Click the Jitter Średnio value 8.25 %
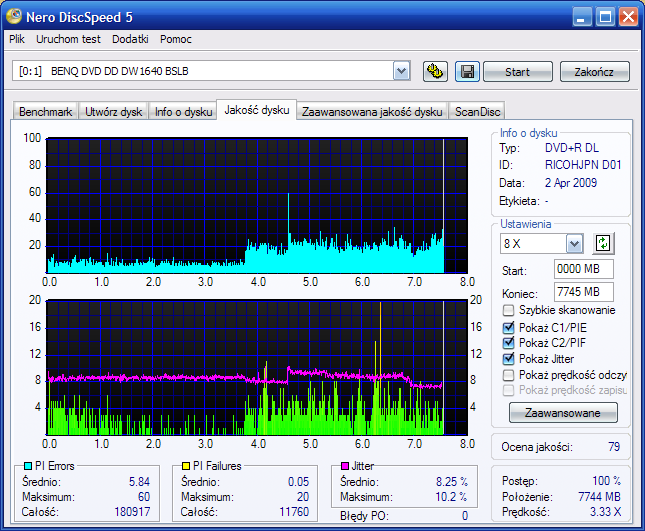The image size is (645, 531). point(452,482)
